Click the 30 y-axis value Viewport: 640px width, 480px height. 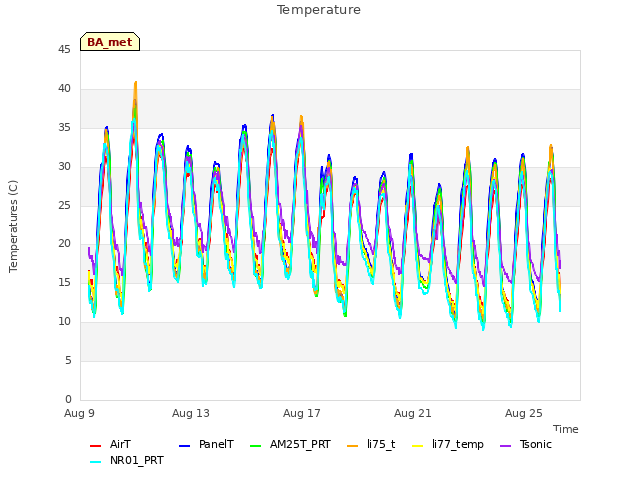(64, 166)
